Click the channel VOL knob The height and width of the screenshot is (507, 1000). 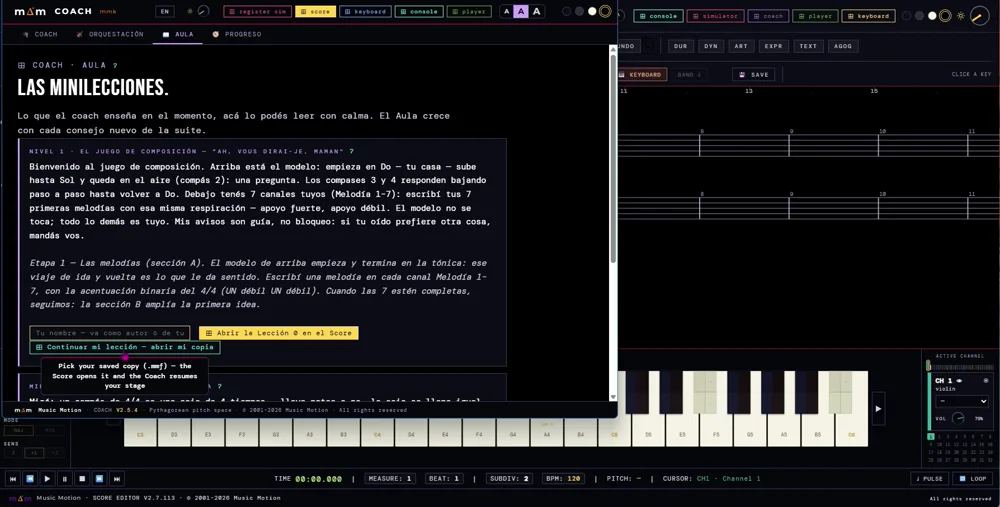pyautogui.click(x=958, y=418)
